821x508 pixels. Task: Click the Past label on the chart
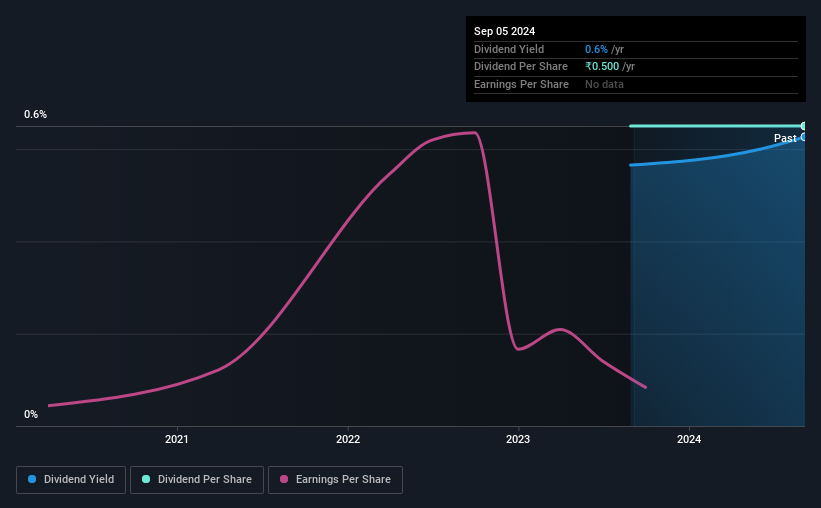pyautogui.click(x=785, y=138)
